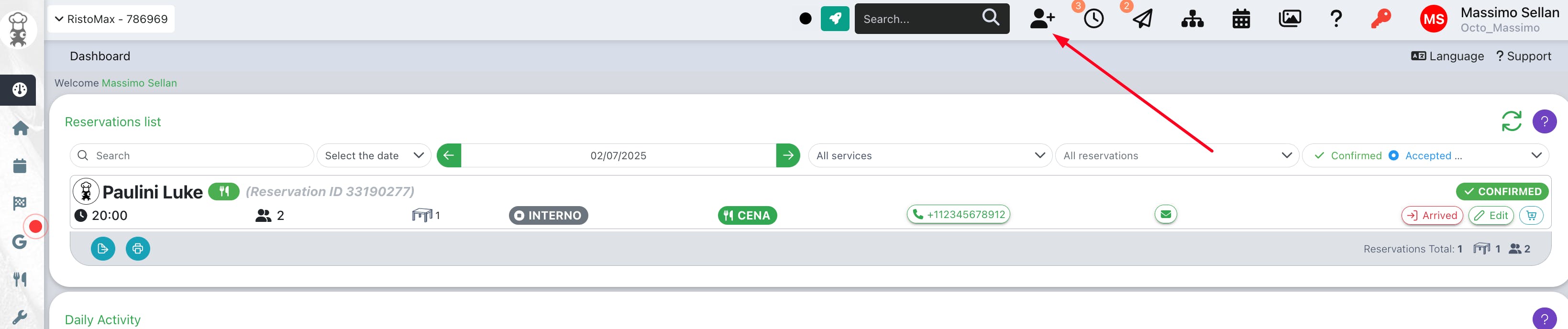Click the red key icon

(x=1380, y=19)
